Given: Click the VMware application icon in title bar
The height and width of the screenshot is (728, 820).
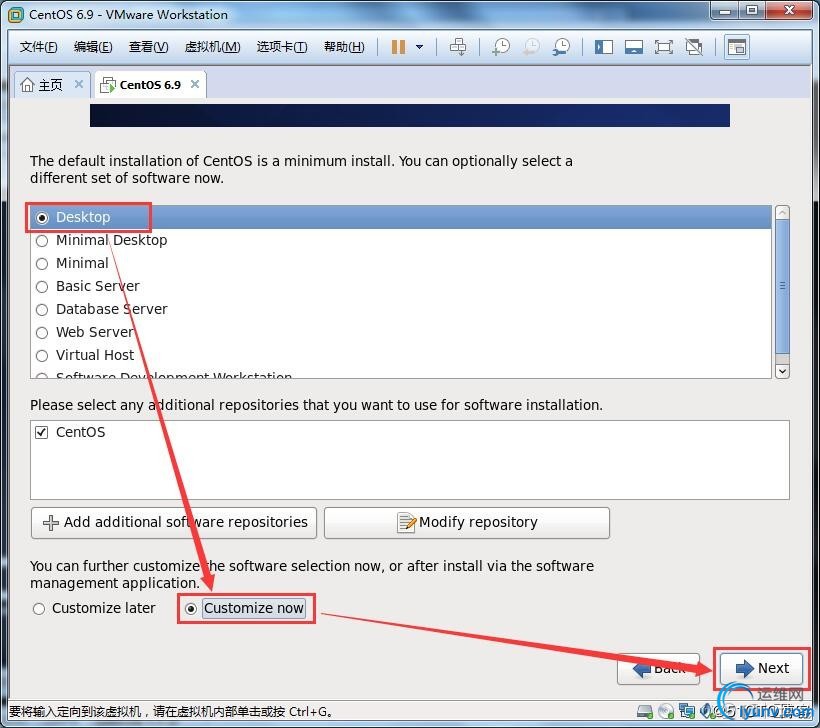Looking at the screenshot, I should pyautogui.click(x=16, y=15).
